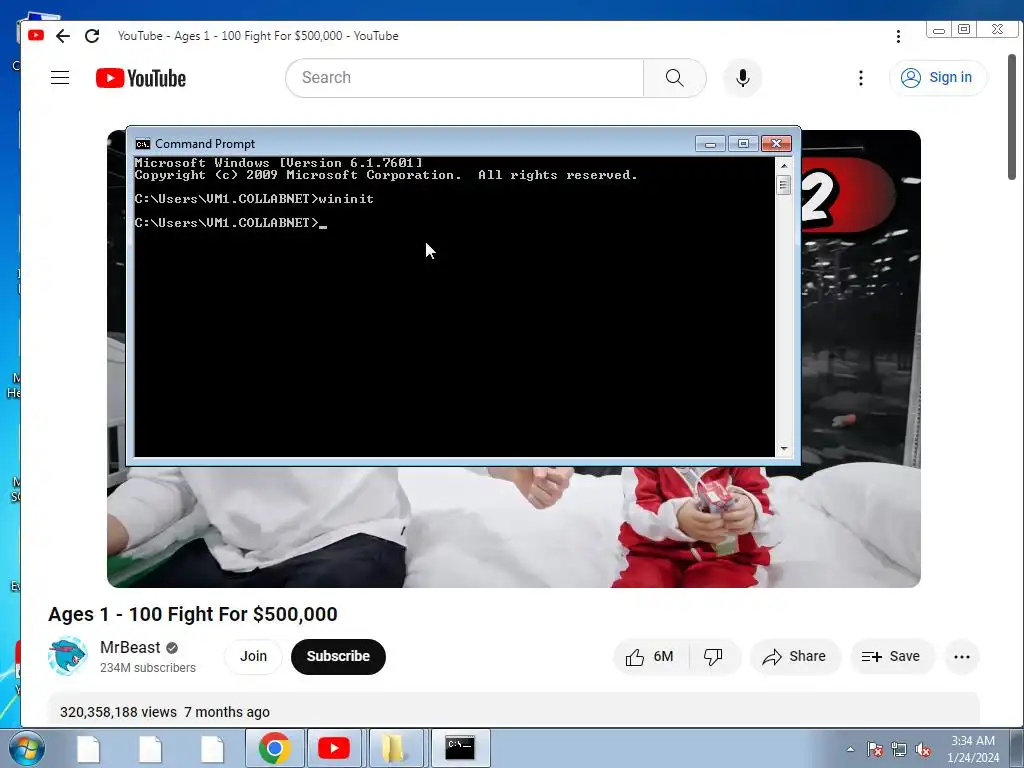Open the YouTube hamburger guide menu
1024x768 pixels.
60,78
